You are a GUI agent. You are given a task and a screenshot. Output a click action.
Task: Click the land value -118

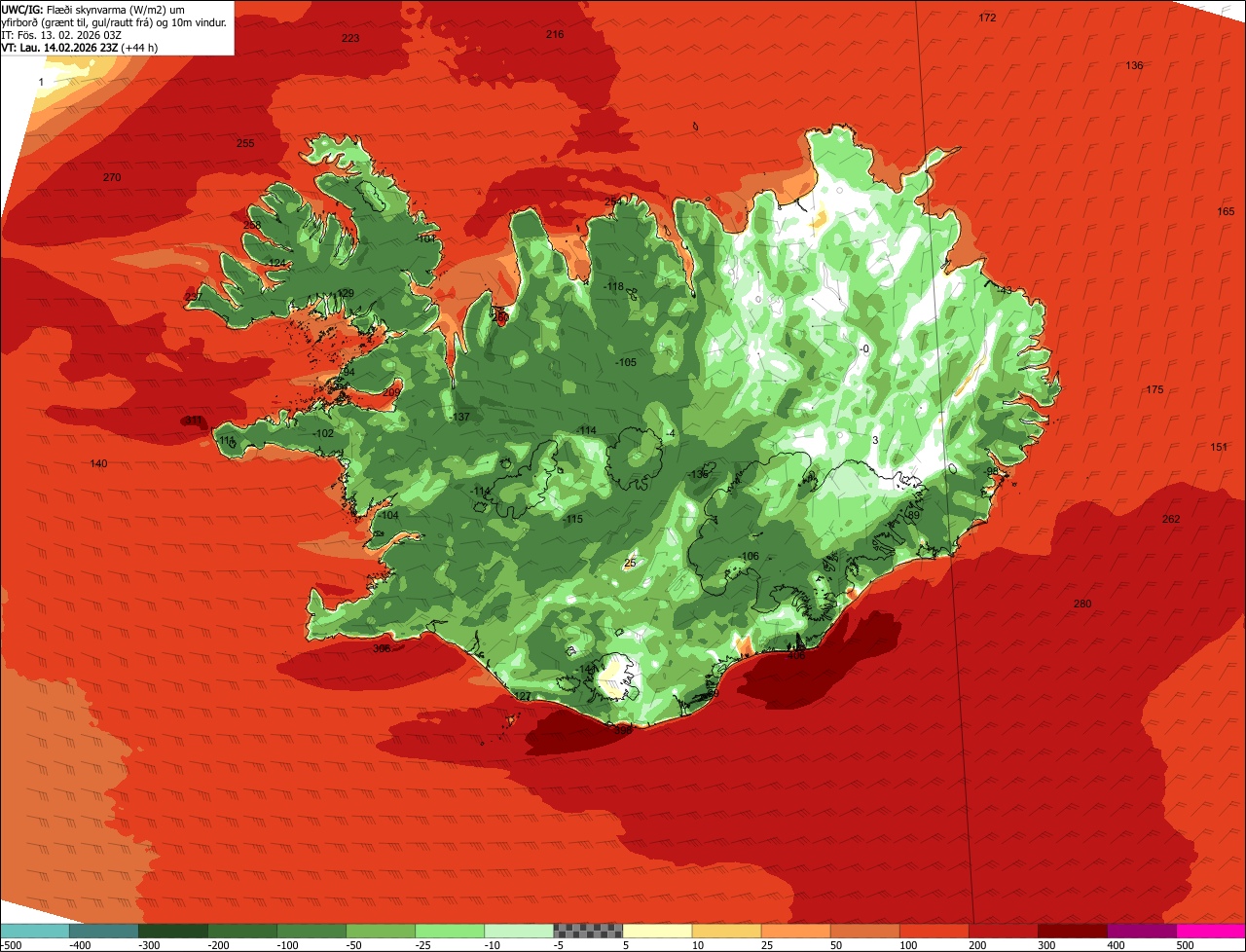[613, 286]
